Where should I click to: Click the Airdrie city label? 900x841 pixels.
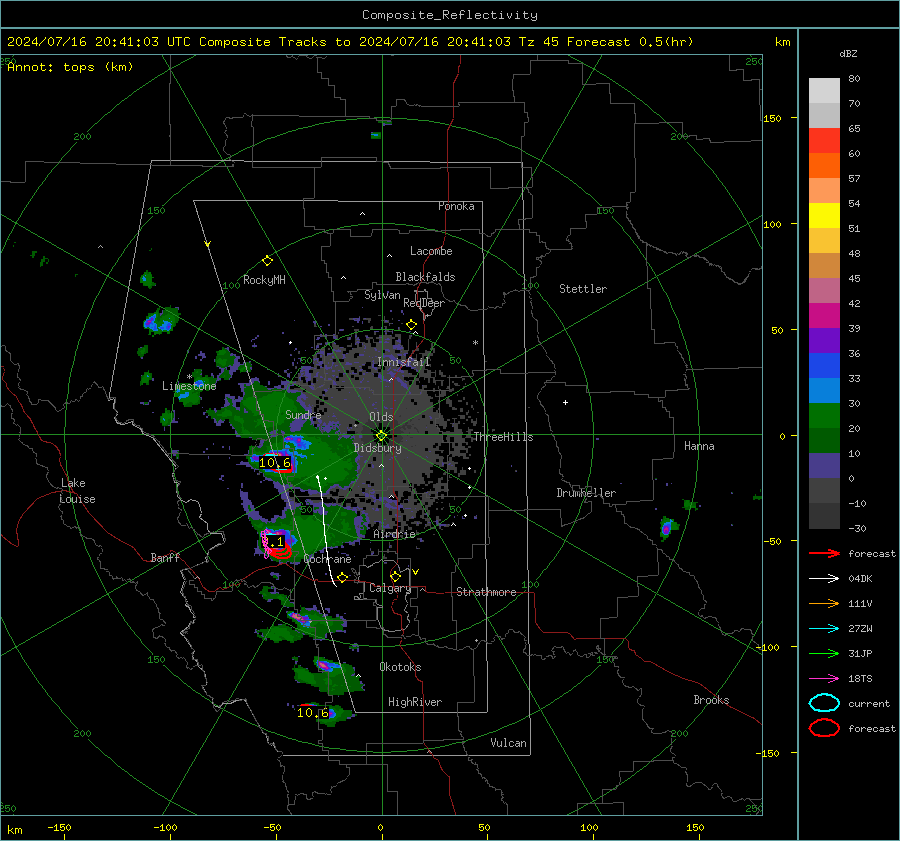coord(394,534)
